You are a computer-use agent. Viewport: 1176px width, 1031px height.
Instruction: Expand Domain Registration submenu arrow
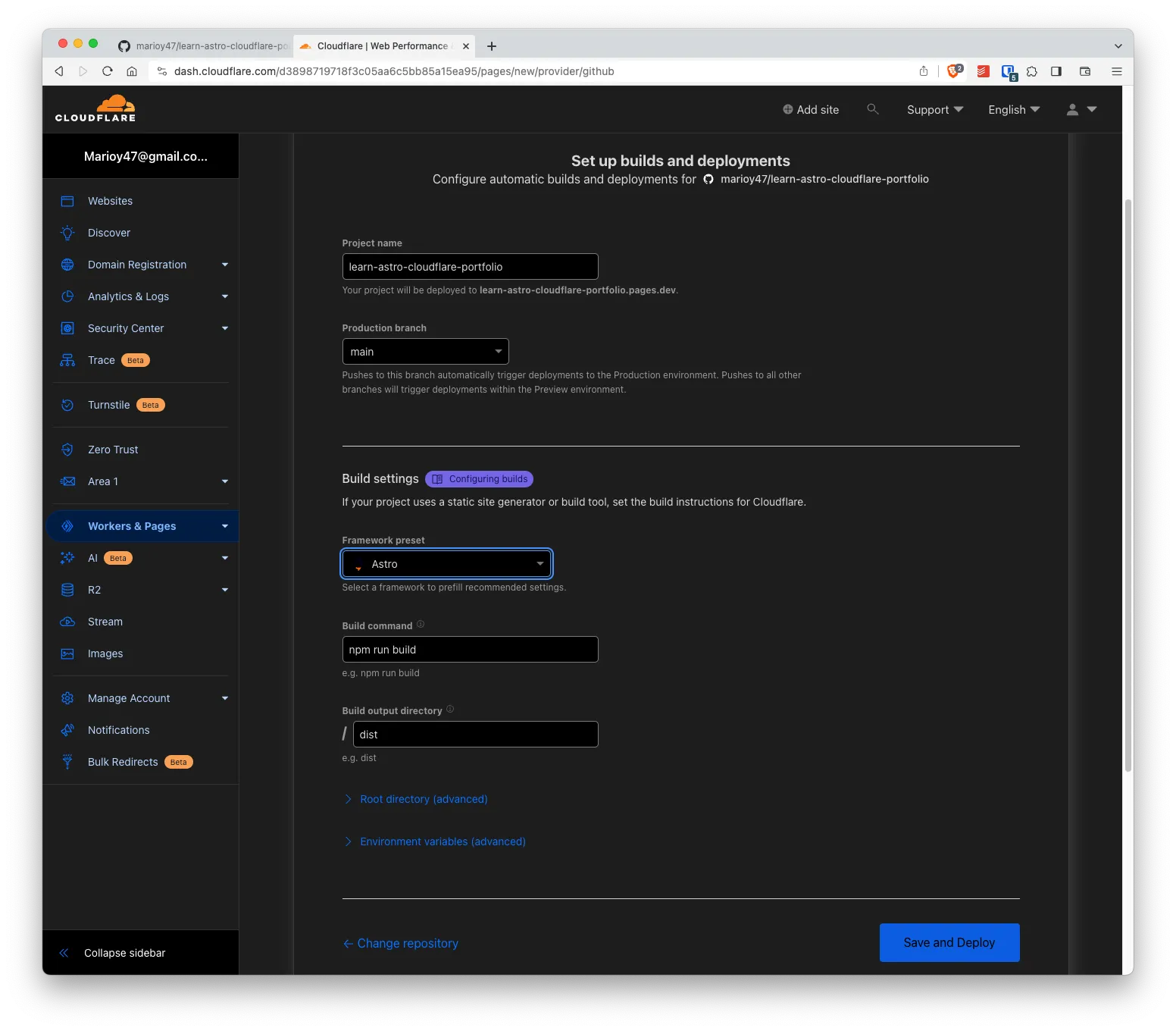225,265
